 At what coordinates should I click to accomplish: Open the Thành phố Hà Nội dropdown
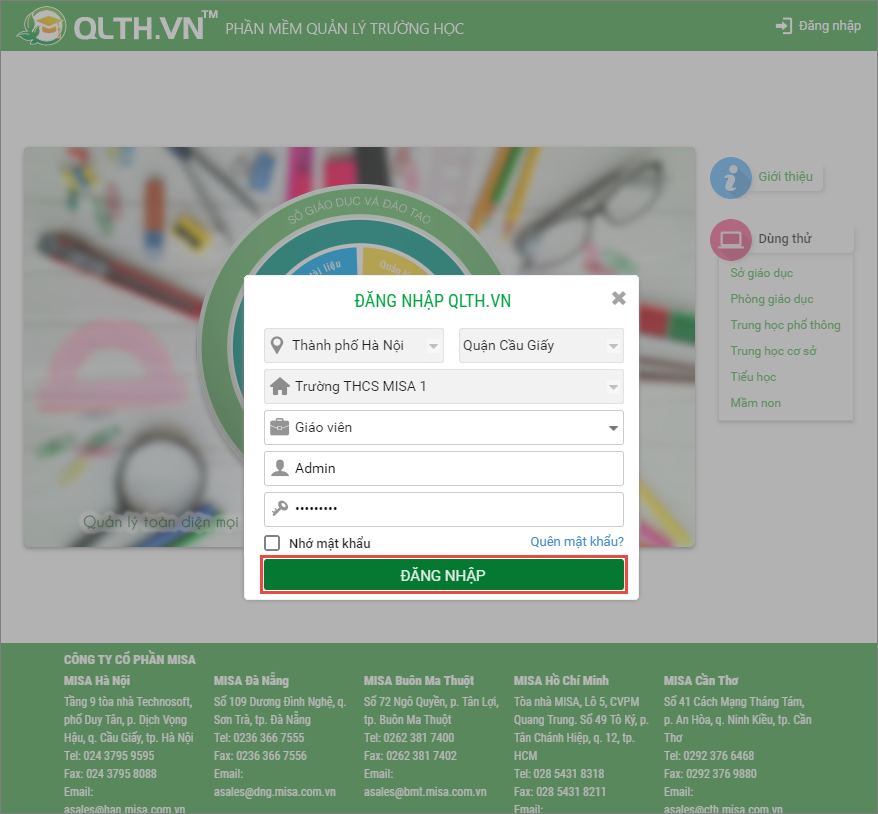pyautogui.click(x=354, y=345)
